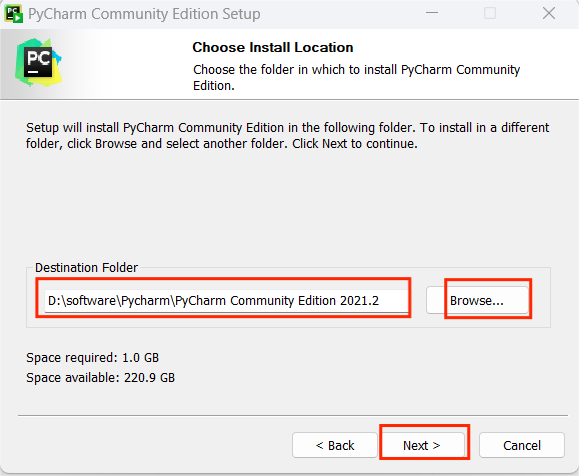Click the Space available: 220.9 GB text
Viewport: 579px width, 476px height.
coord(100,377)
